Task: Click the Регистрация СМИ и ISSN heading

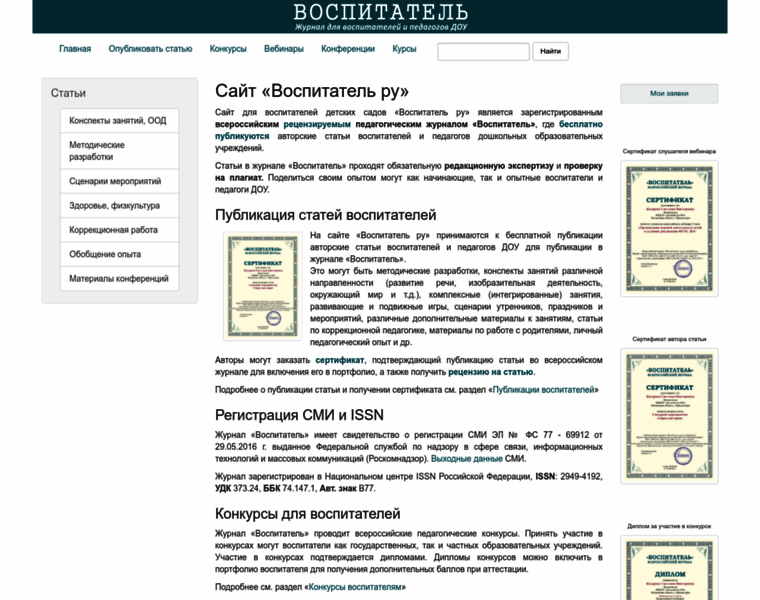Action: click(299, 415)
